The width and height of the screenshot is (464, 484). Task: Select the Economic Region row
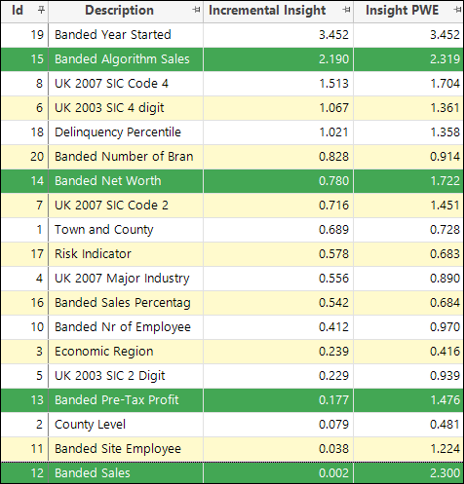click(232, 351)
